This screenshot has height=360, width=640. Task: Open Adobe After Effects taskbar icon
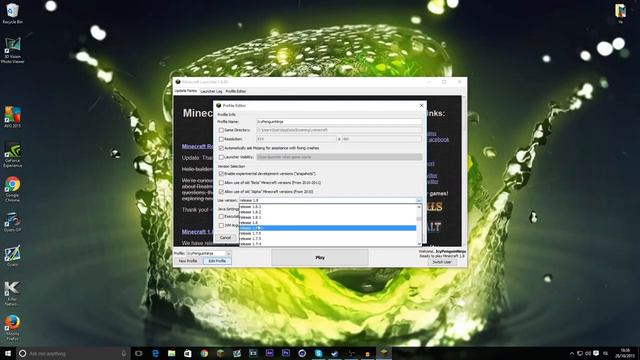coord(269,353)
